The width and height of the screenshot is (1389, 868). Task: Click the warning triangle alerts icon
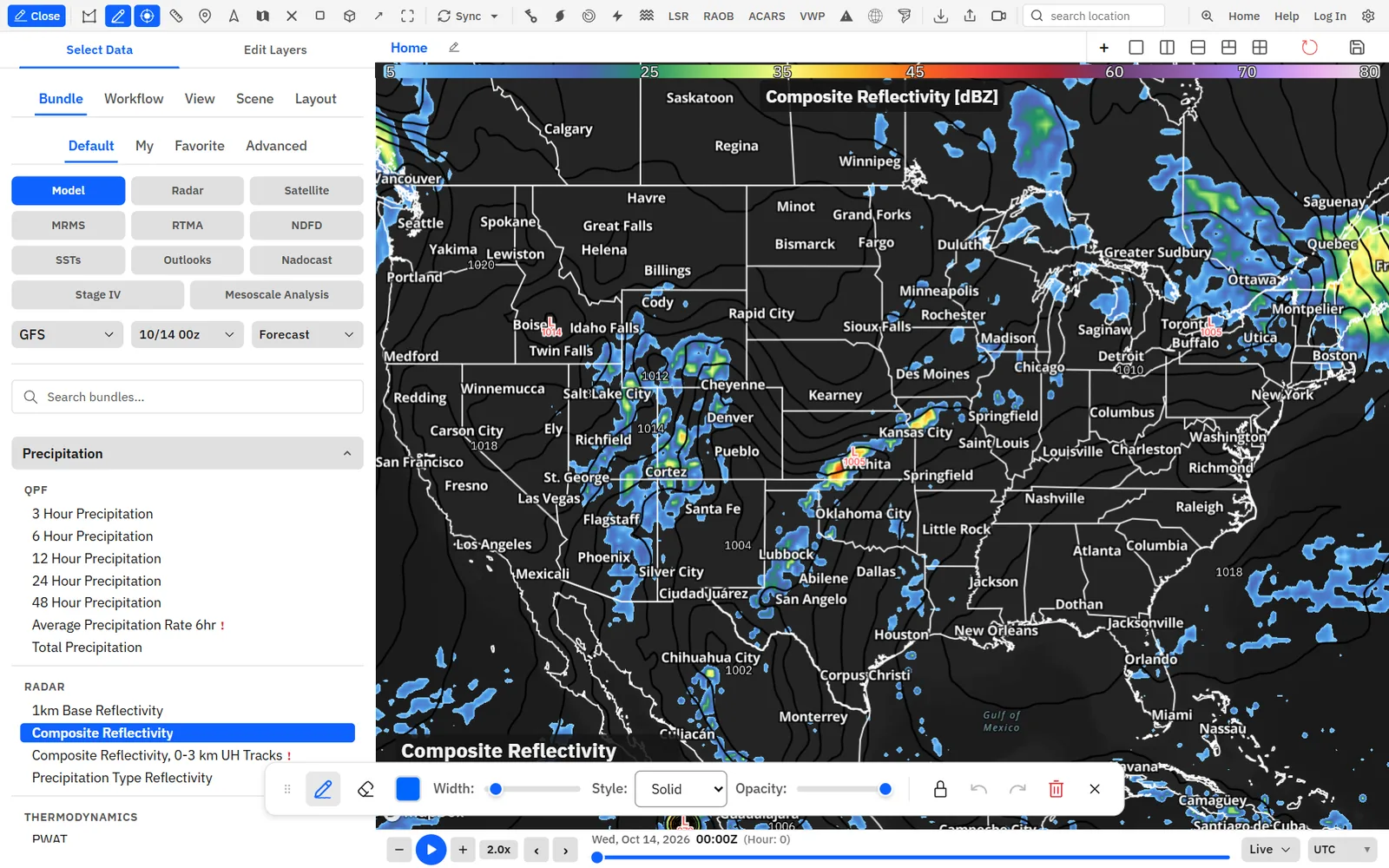[846, 16]
